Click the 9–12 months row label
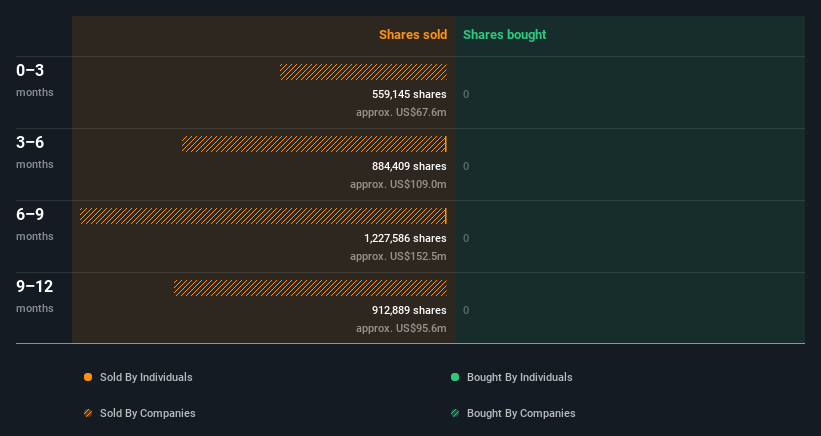This screenshot has height=436, width=821. point(35,296)
